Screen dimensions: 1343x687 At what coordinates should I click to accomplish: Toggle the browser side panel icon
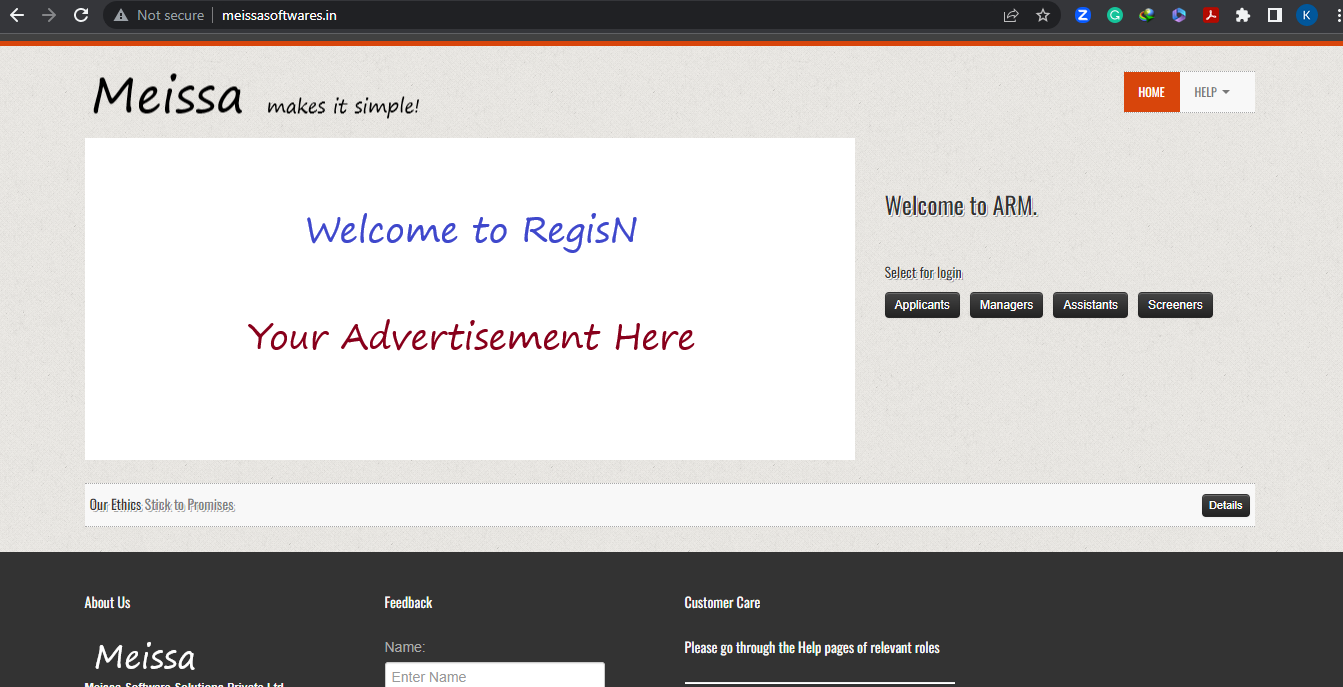1275,15
